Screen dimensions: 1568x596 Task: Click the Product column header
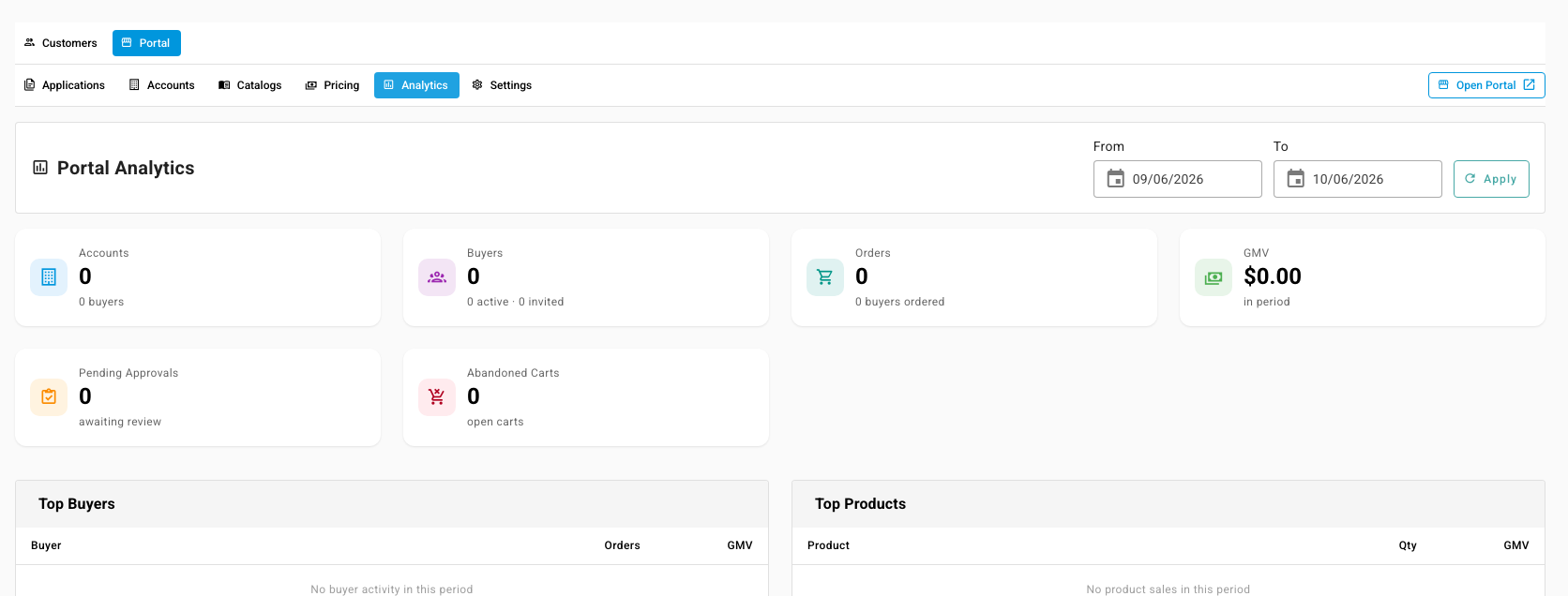(828, 545)
